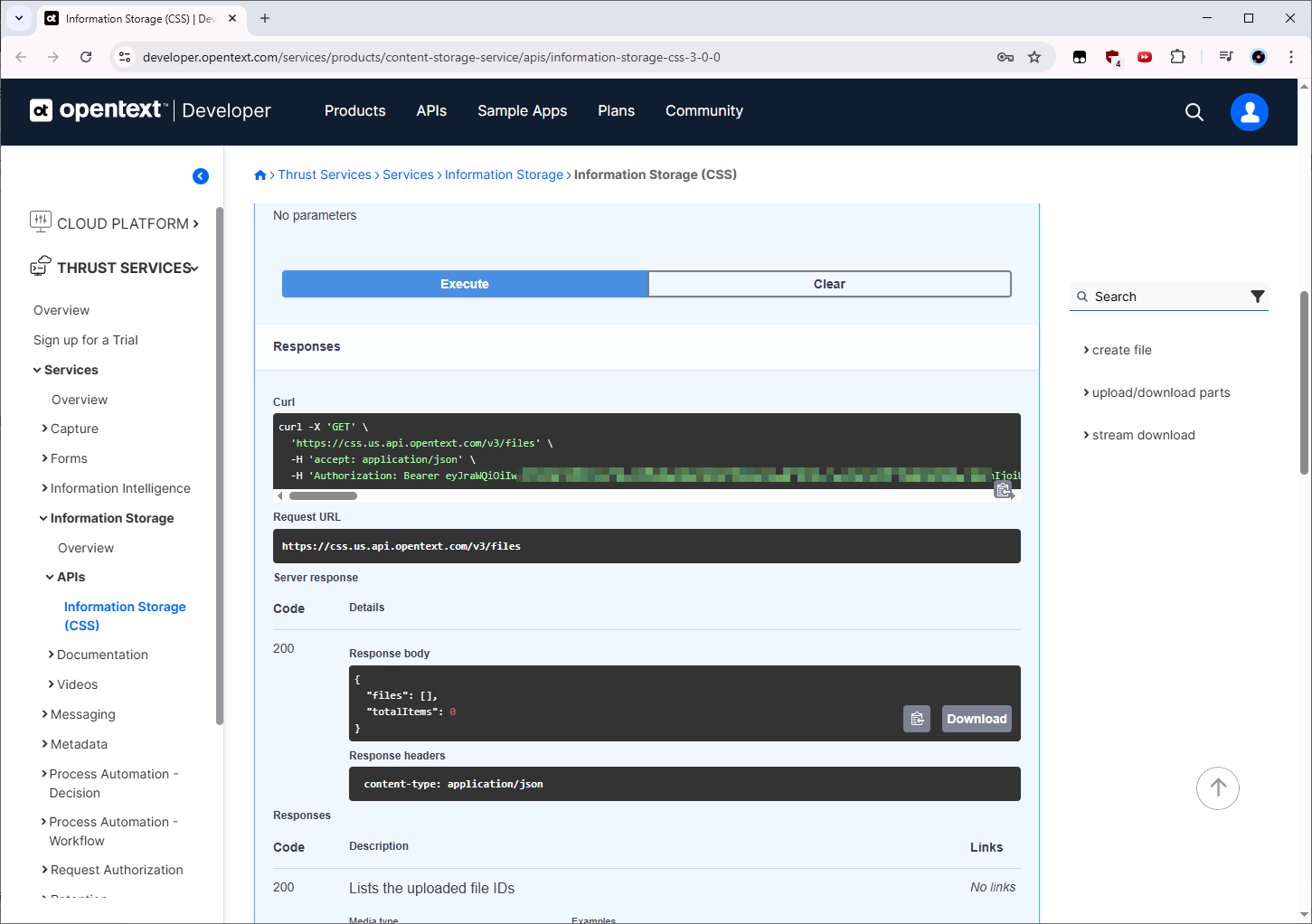Click the filter funnel icon
The image size is (1312, 924).
pos(1258,297)
